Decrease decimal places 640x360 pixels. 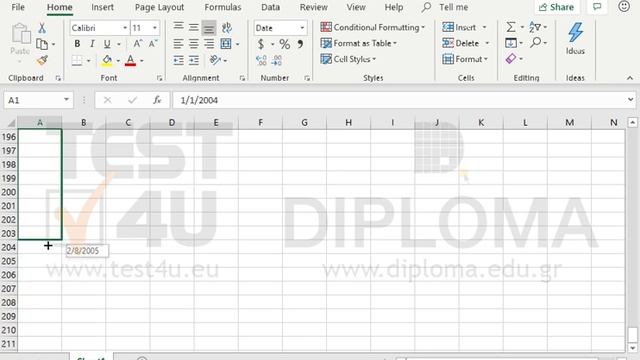[x=277, y=60]
